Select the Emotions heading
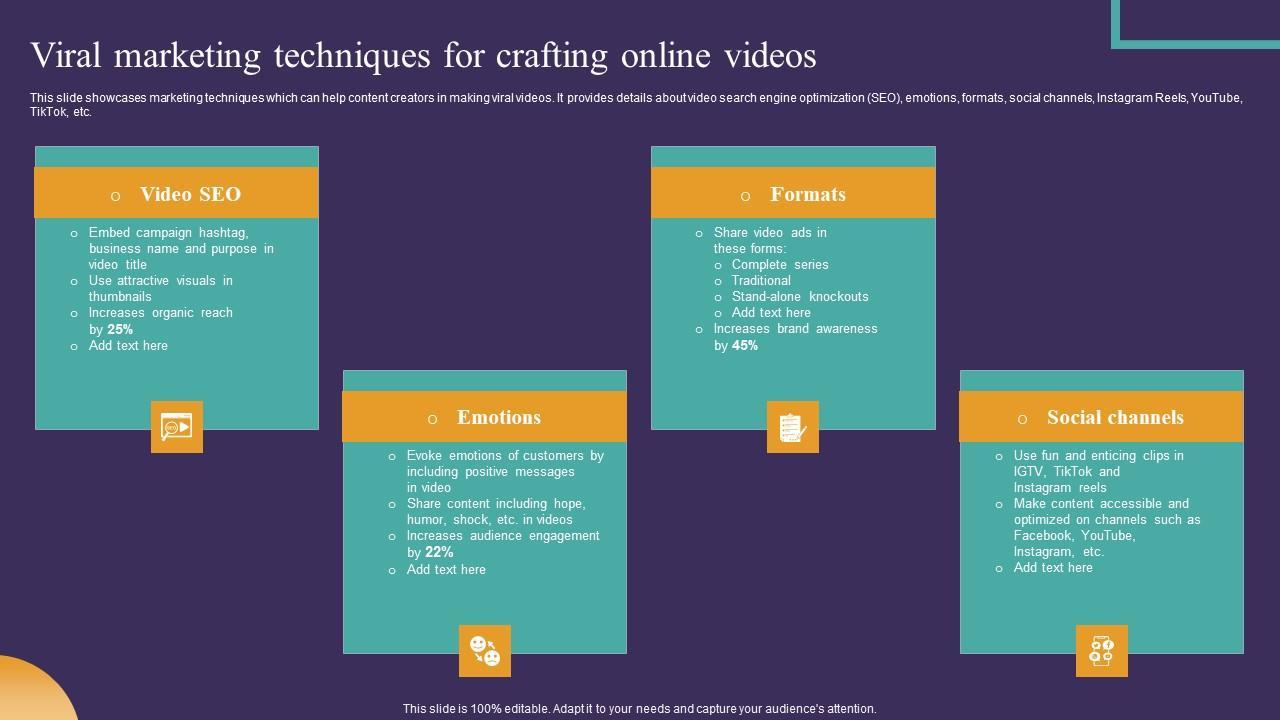The image size is (1280, 720). (499, 417)
